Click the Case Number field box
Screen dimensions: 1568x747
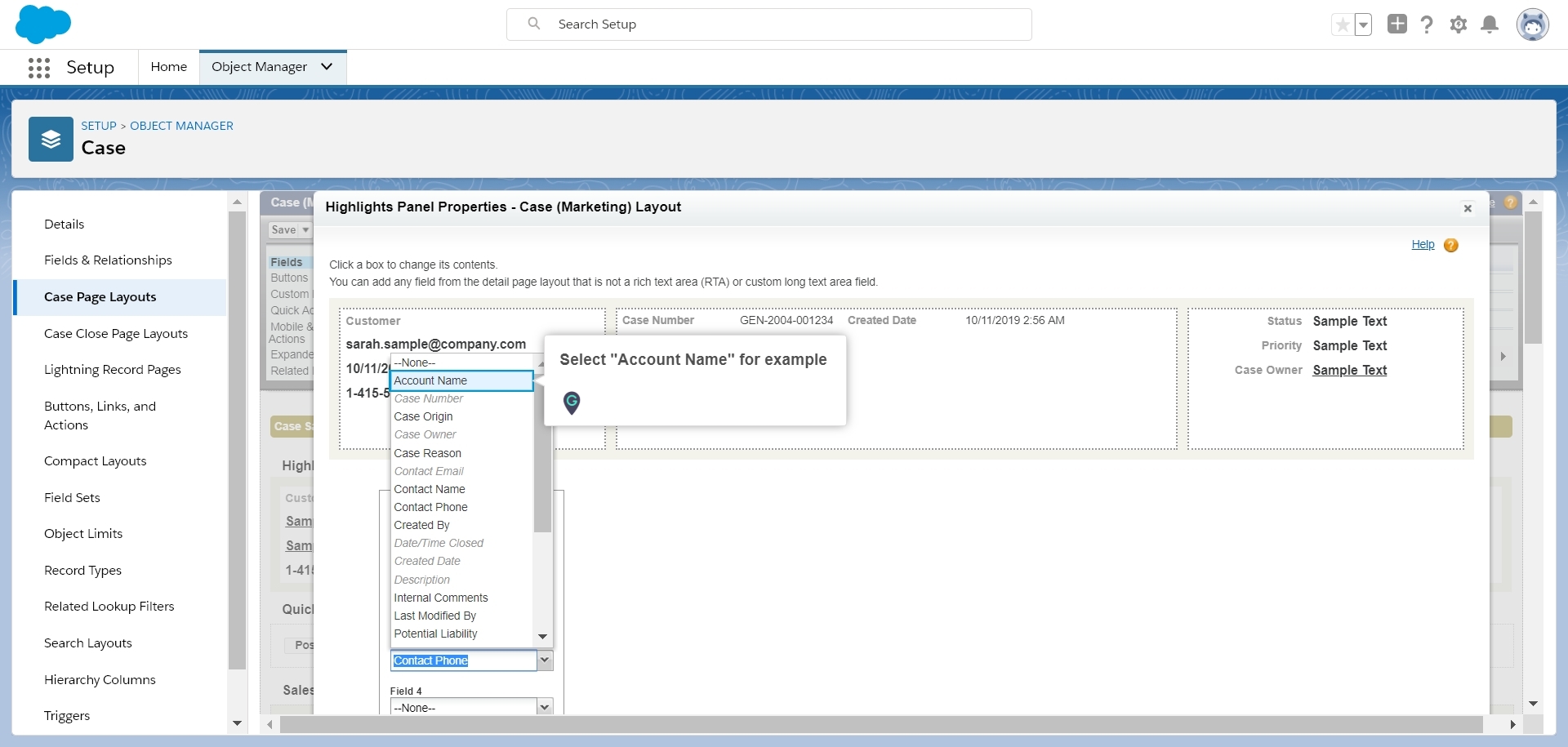pyautogui.click(x=896, y=379)
